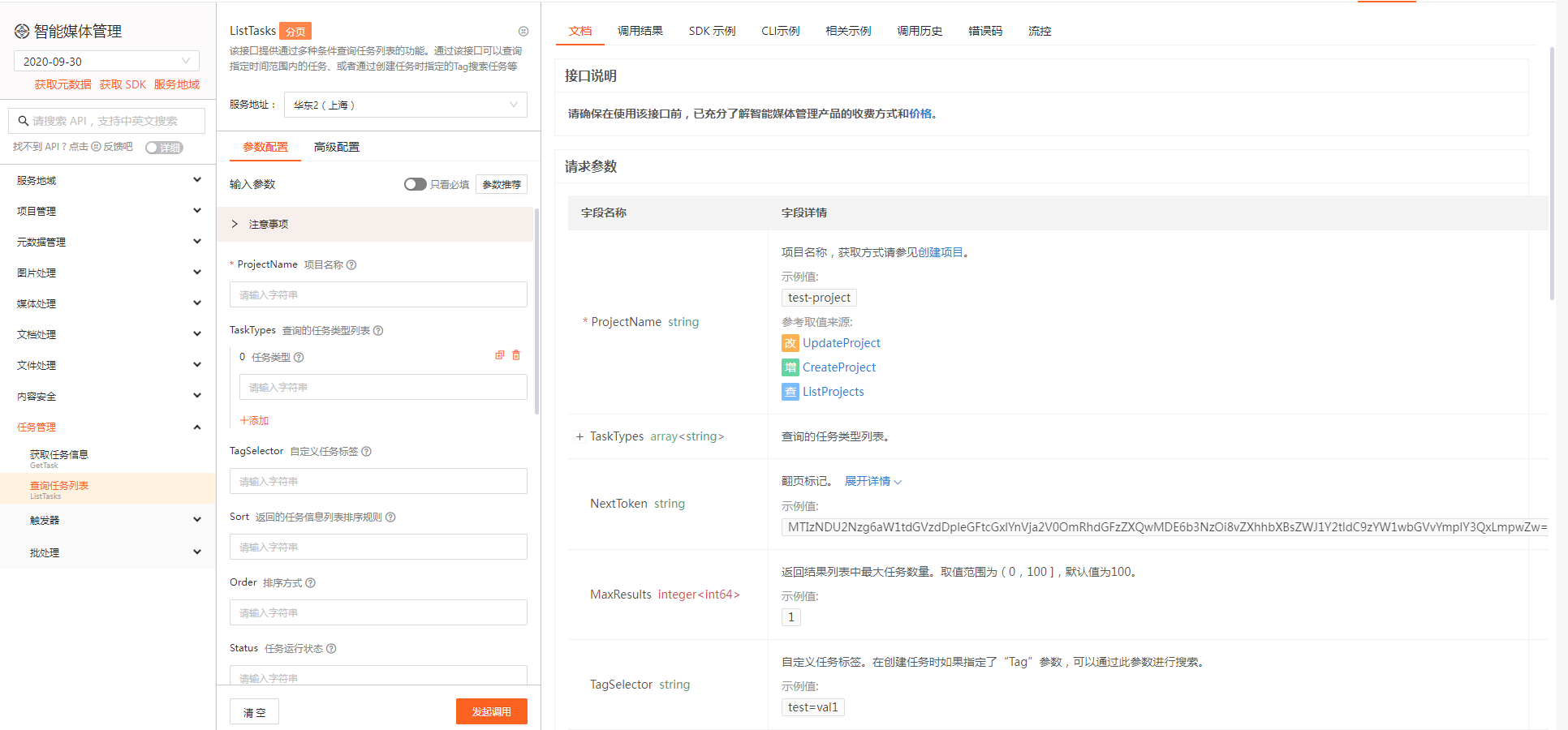Focus the API search input field
This screenshot has width=1568, height=730.
(x=106, y=121)
